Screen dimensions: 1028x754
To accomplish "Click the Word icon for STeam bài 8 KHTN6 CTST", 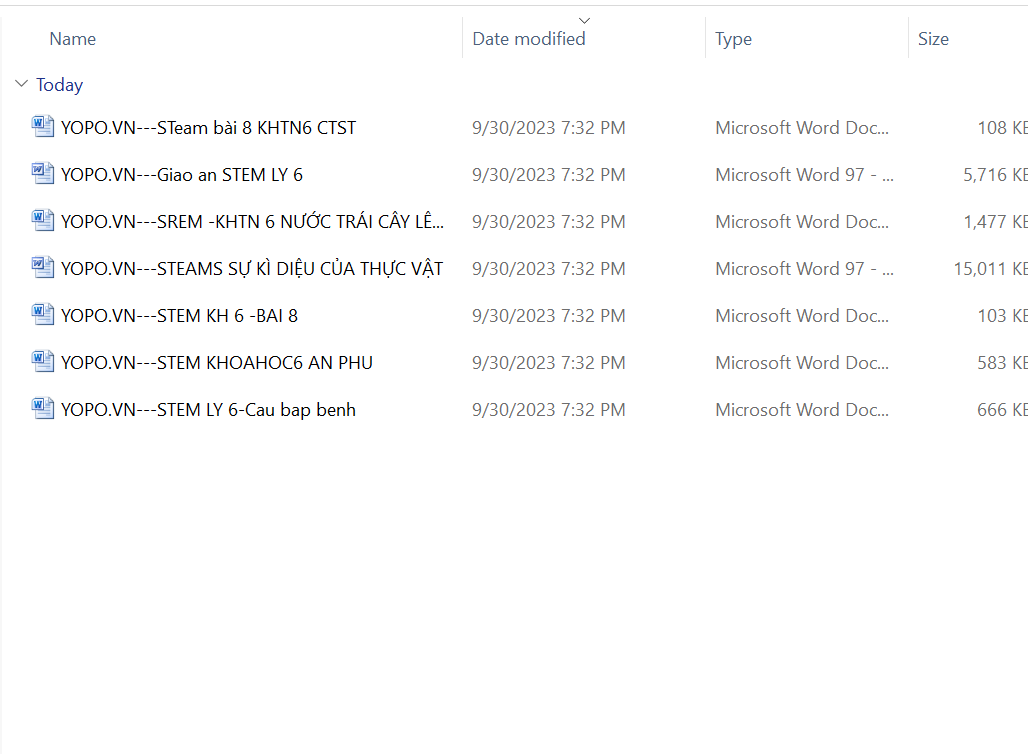I will click(42, 127).
